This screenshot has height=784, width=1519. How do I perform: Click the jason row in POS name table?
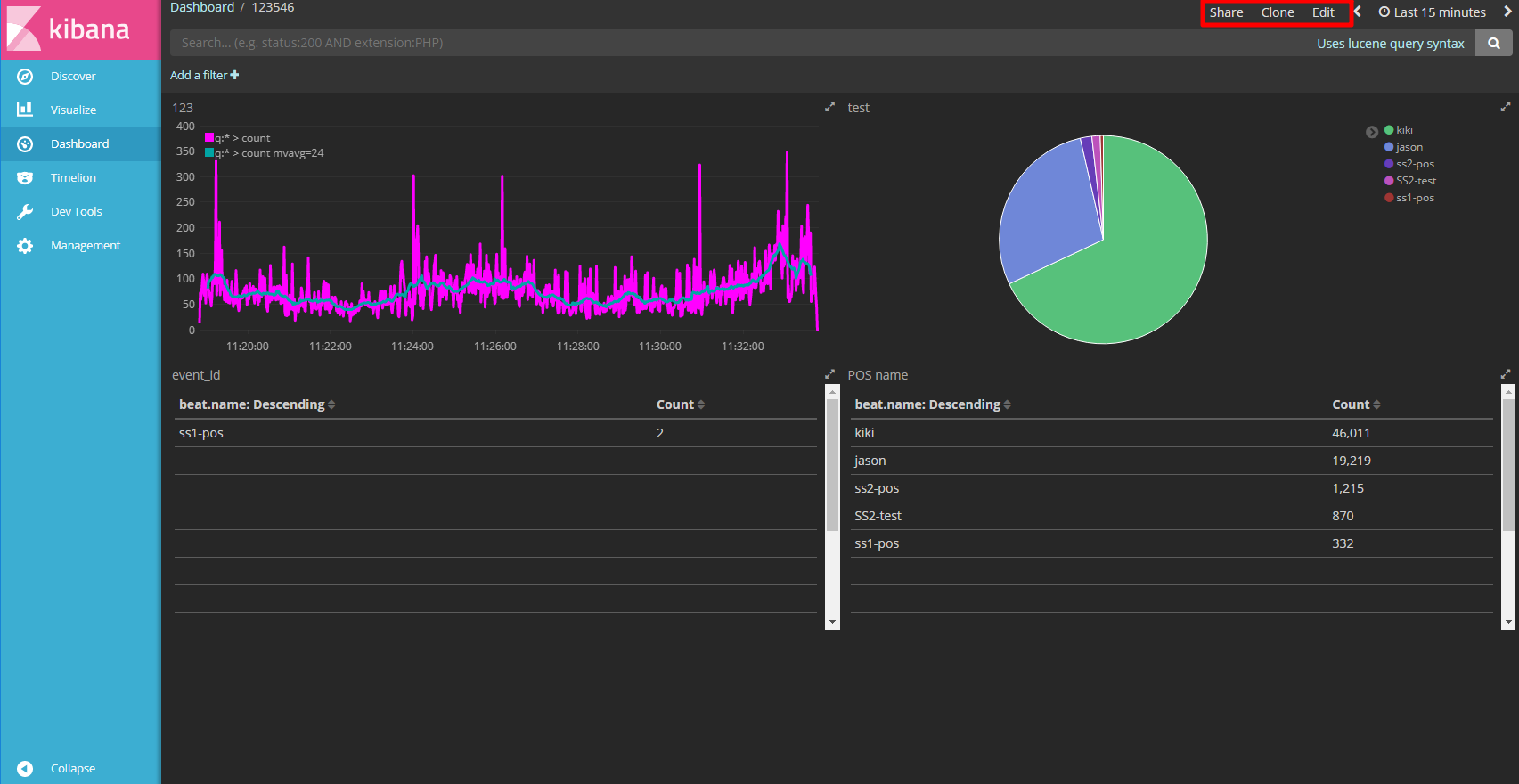point(1172,461)
